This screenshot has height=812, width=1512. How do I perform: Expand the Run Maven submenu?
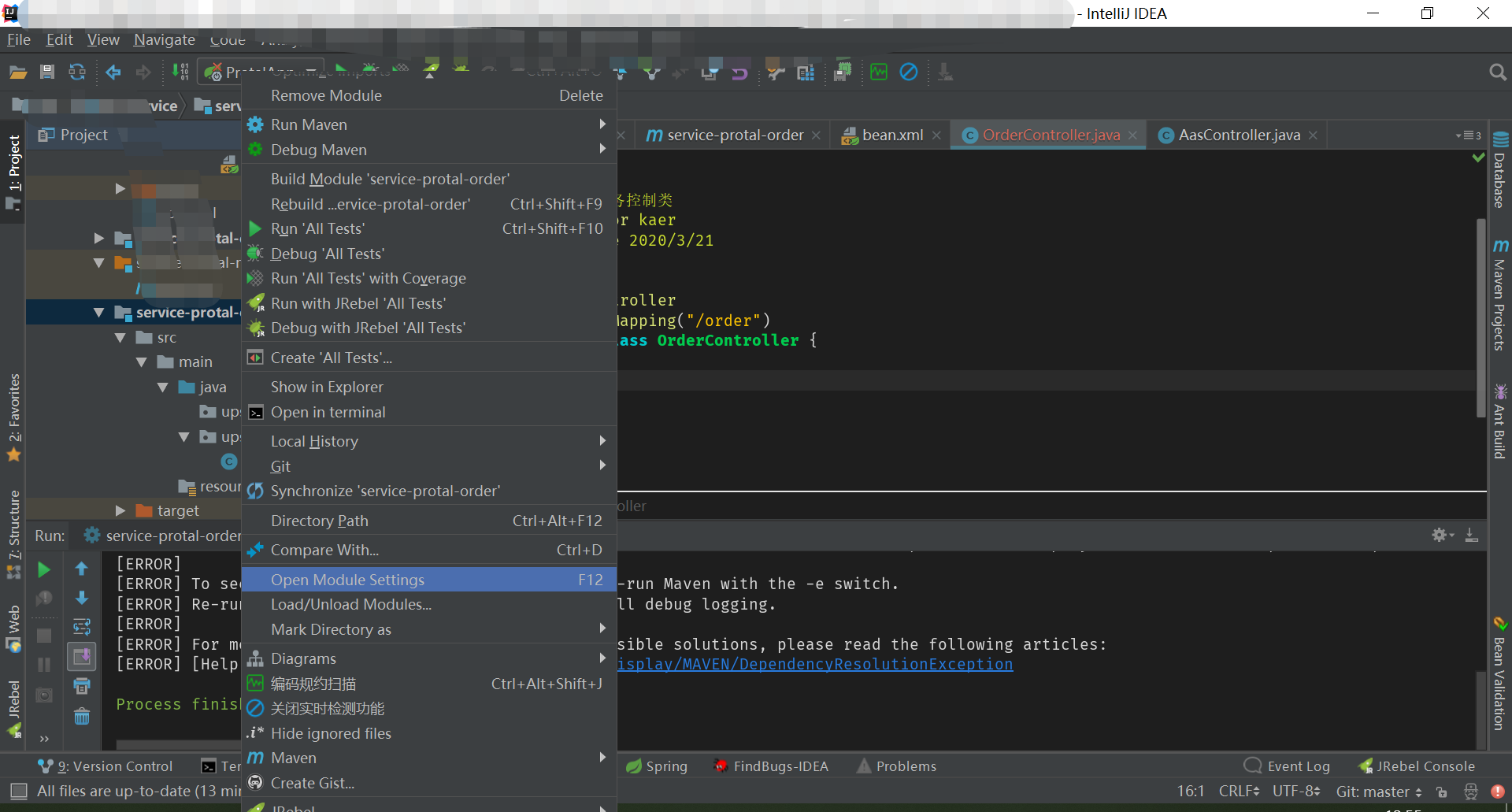(x=429, y=124)
